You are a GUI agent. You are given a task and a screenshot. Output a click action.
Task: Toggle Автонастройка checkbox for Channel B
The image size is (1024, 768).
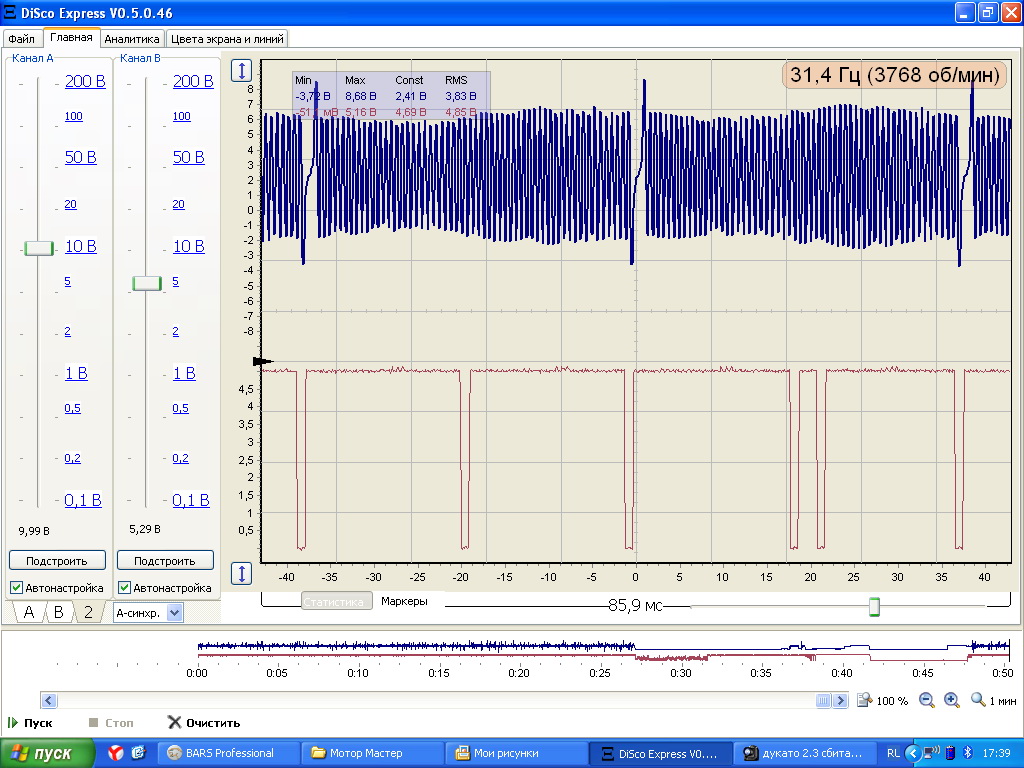[x=125, y=588]
